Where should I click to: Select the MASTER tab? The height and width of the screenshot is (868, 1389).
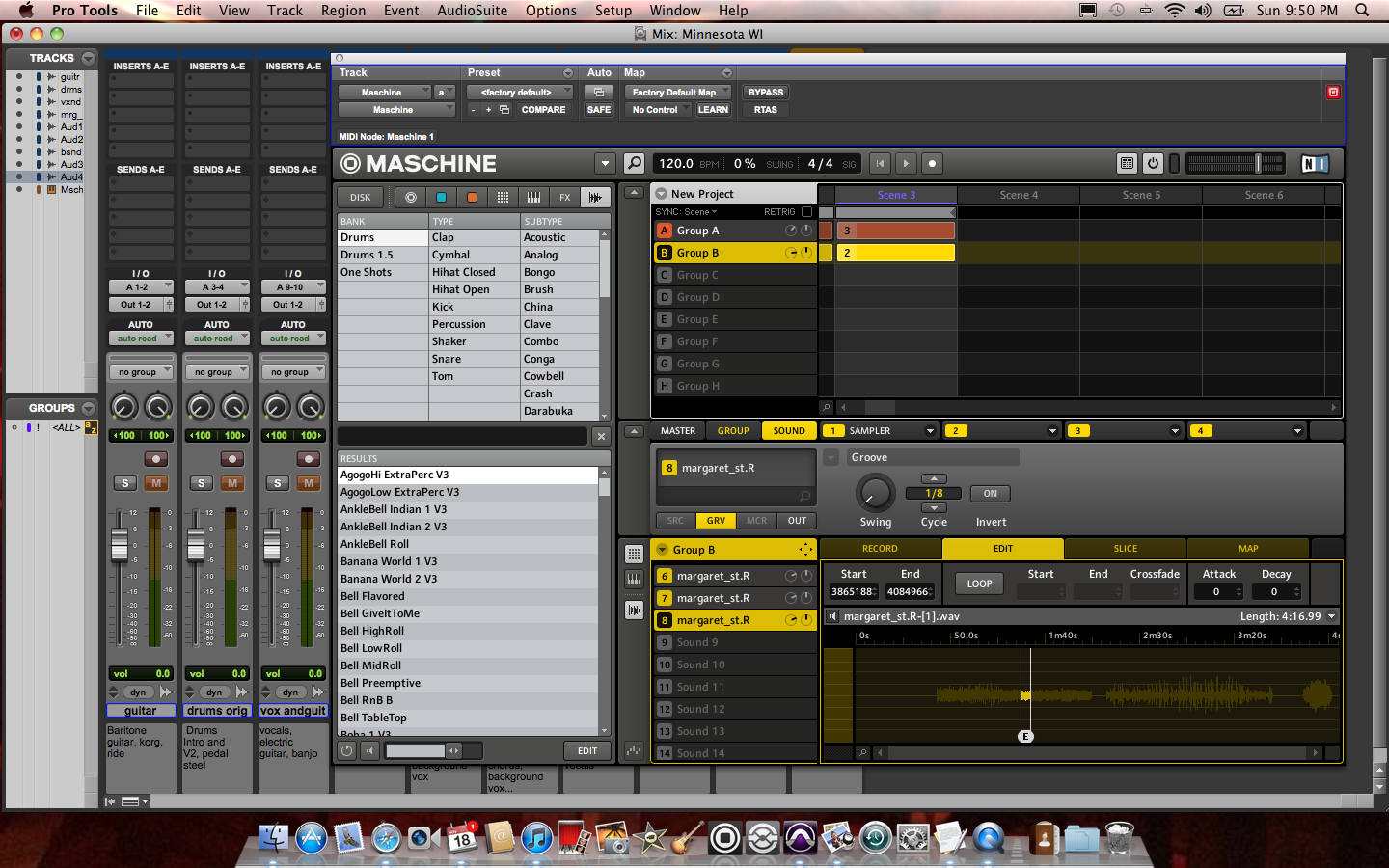[678, 431]
